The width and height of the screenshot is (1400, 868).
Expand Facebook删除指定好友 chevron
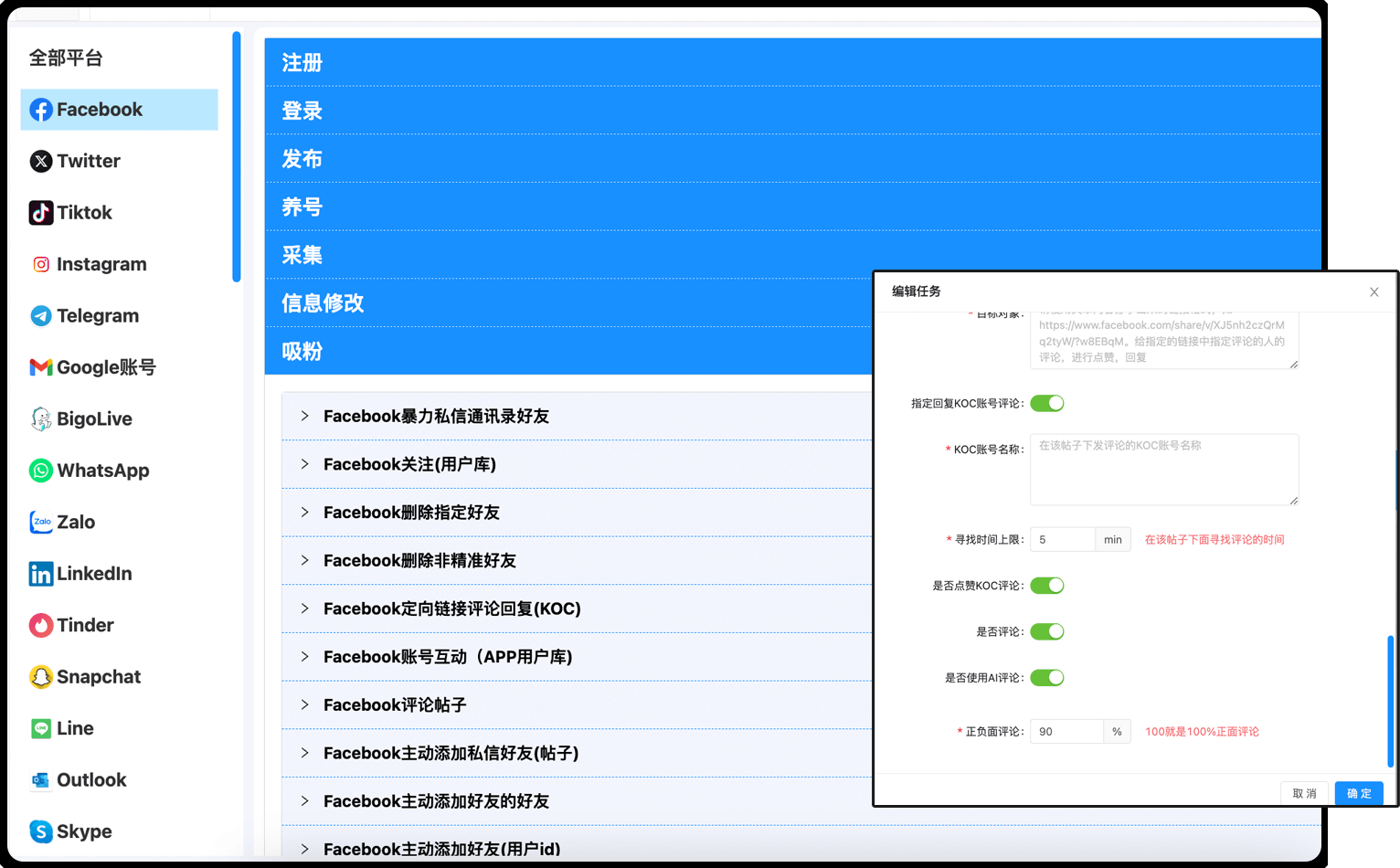click(x=305, y=513)
